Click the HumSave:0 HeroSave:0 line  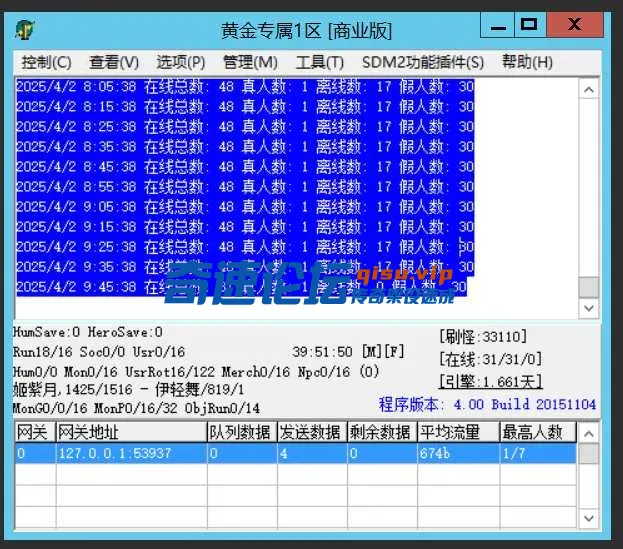click(88, 332)
